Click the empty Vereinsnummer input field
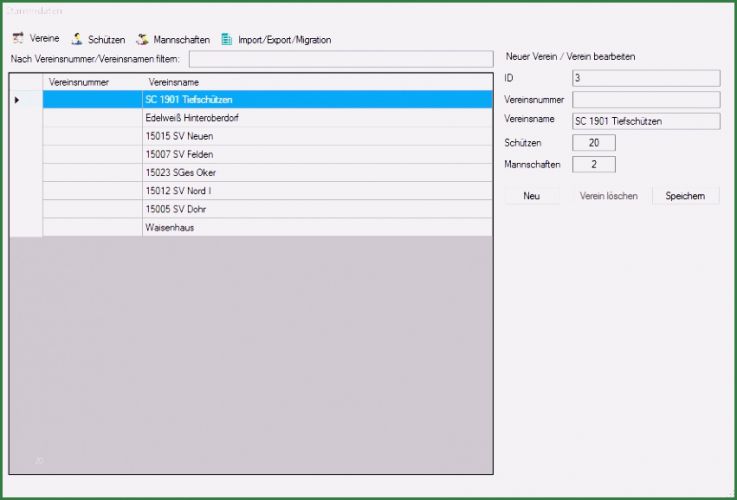737x500 pixels. click(x=645, y=100)
